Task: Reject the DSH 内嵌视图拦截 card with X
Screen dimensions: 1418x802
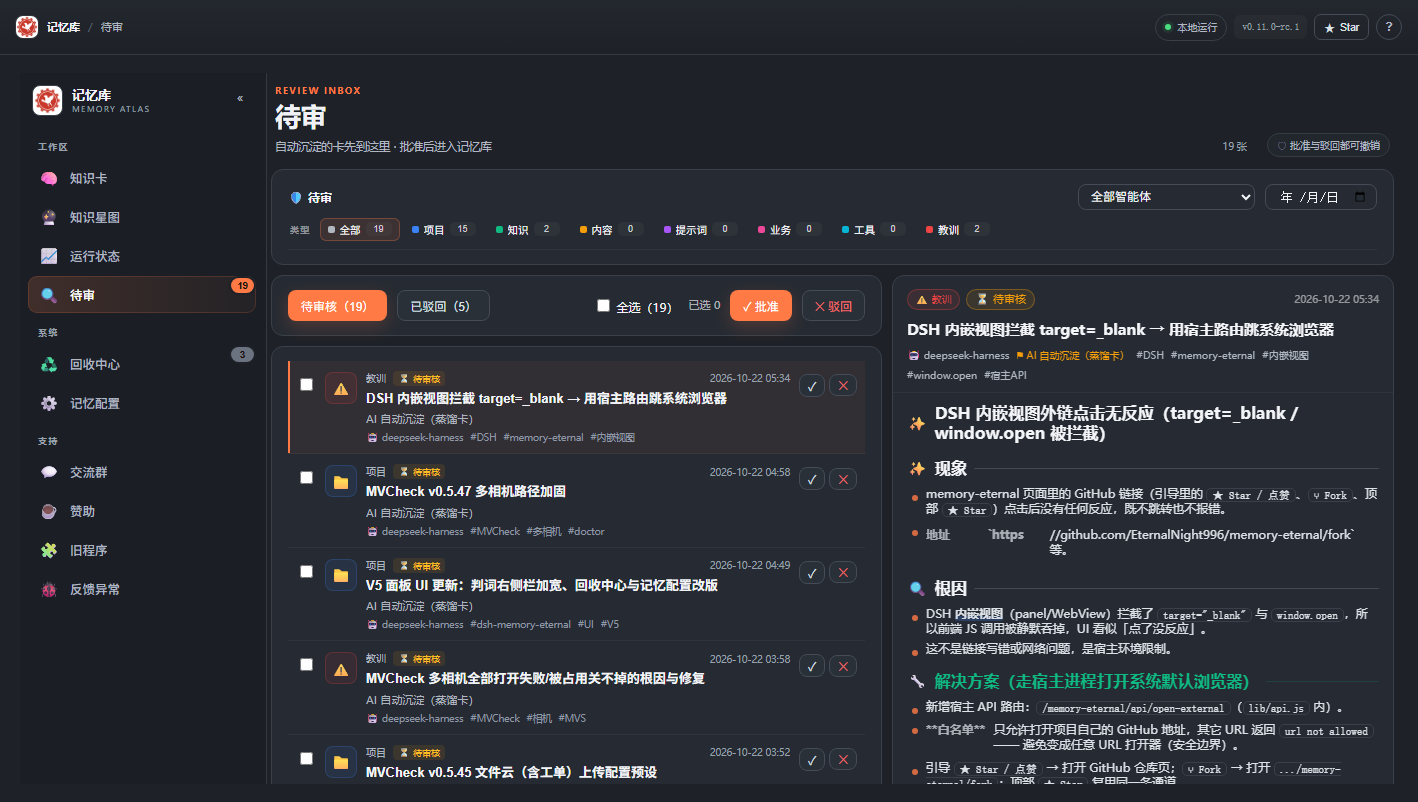Action: (844, 386)
